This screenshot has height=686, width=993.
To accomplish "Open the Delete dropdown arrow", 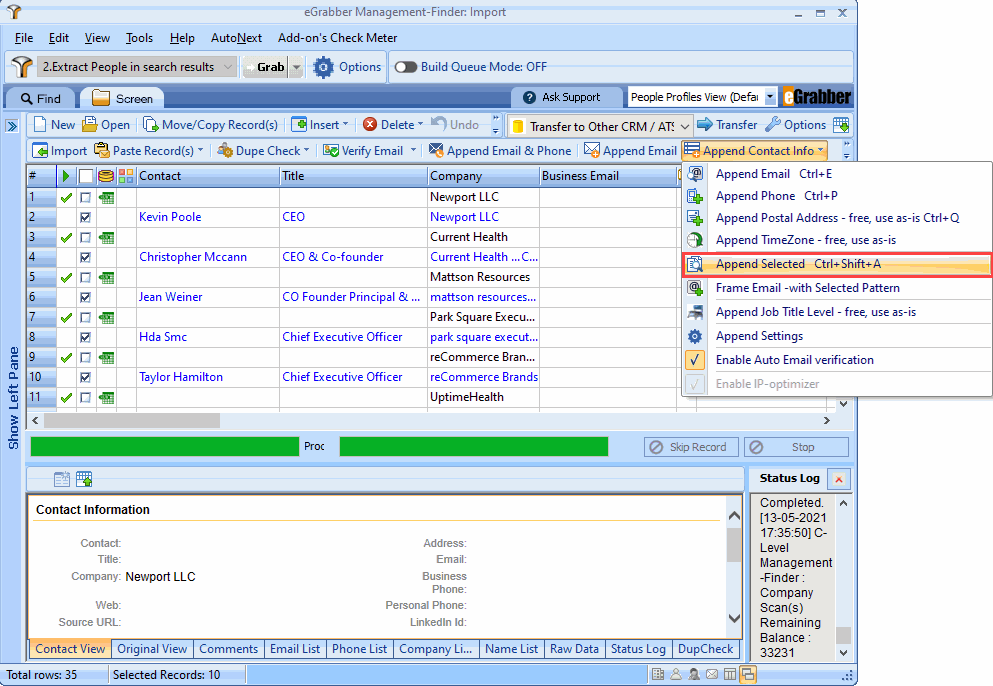I will click(419, 125).
